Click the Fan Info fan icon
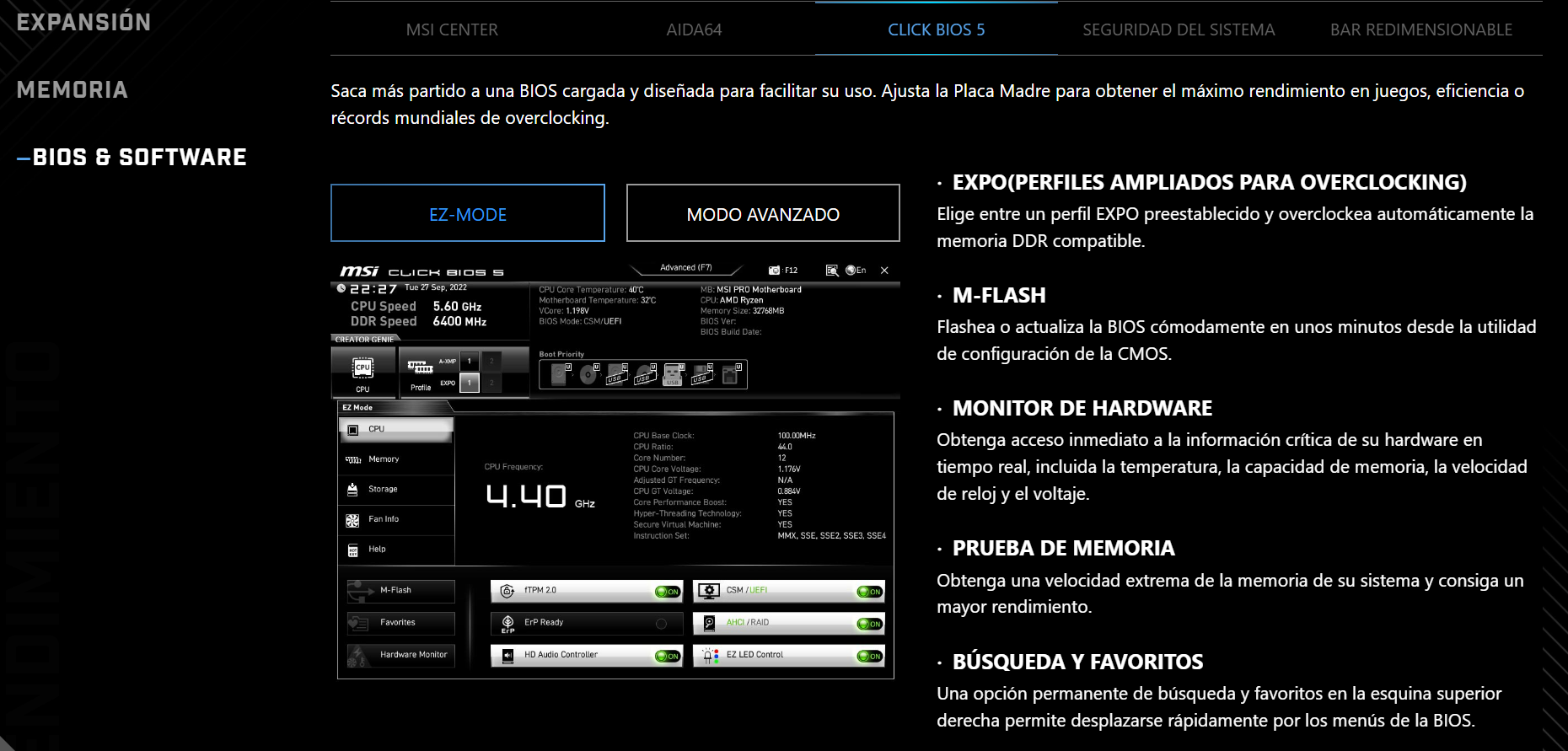 pos(352,521)
